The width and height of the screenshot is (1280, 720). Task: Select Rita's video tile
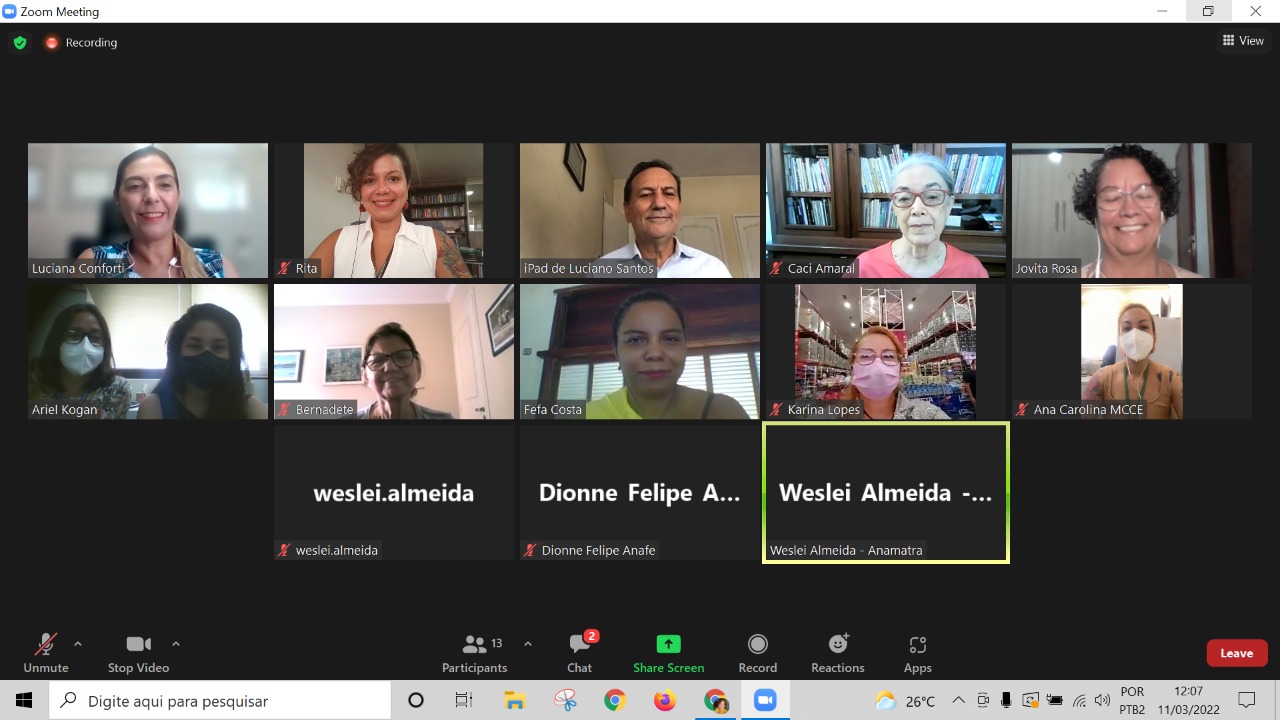point(394,210)
